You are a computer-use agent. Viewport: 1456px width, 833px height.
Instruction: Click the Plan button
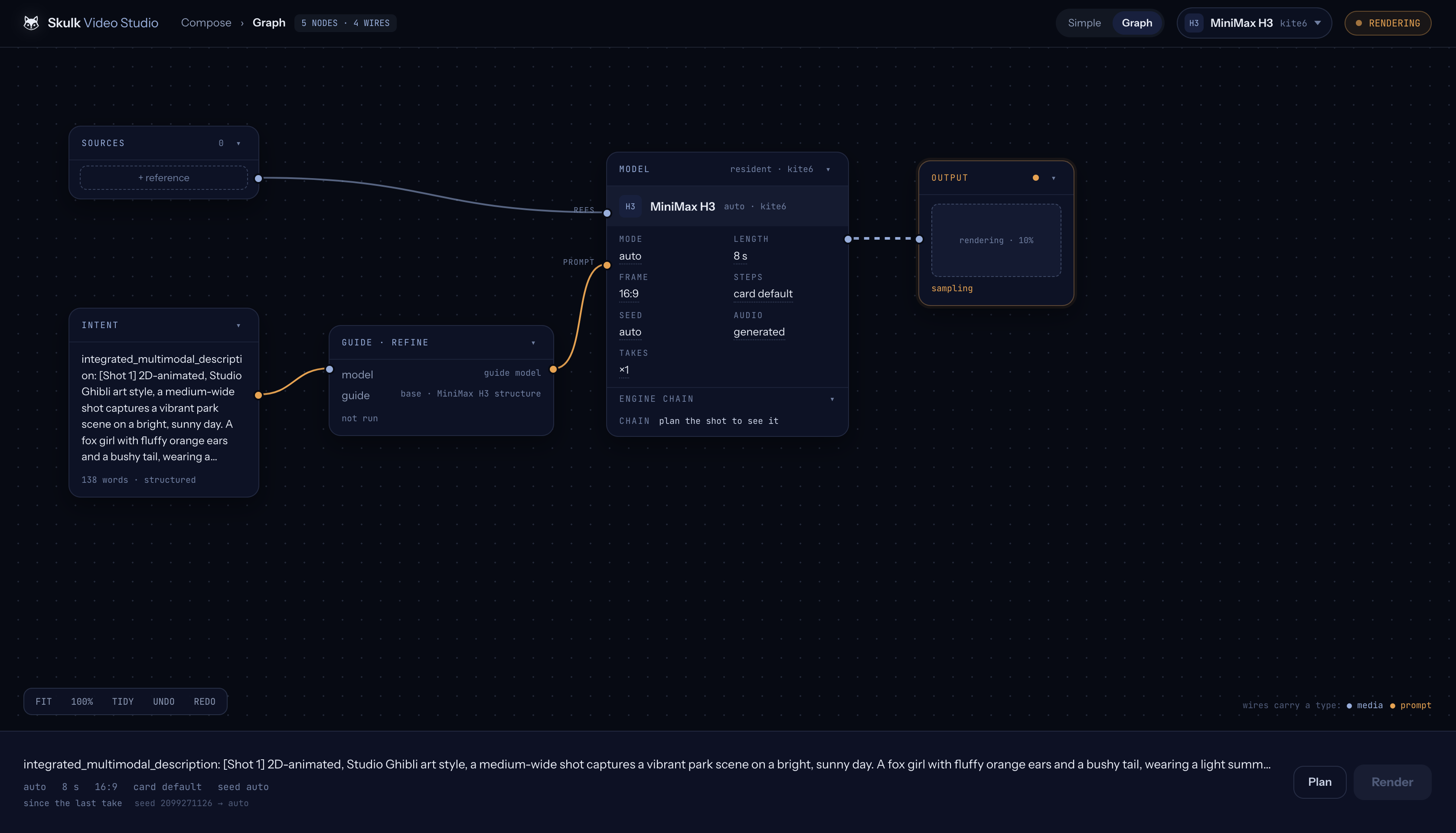coord(1319,782)
